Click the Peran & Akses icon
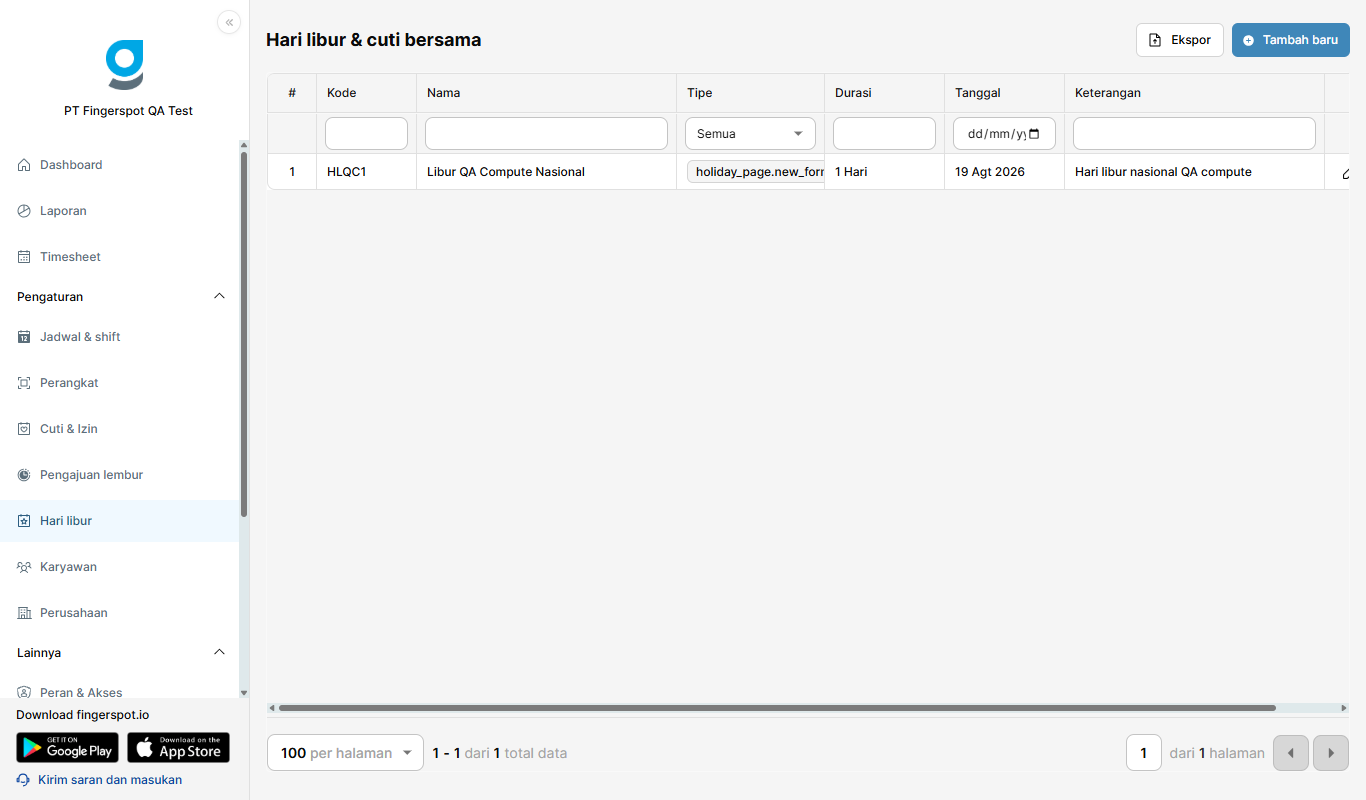Screen dimensions: 1366x800 point(24,692)
